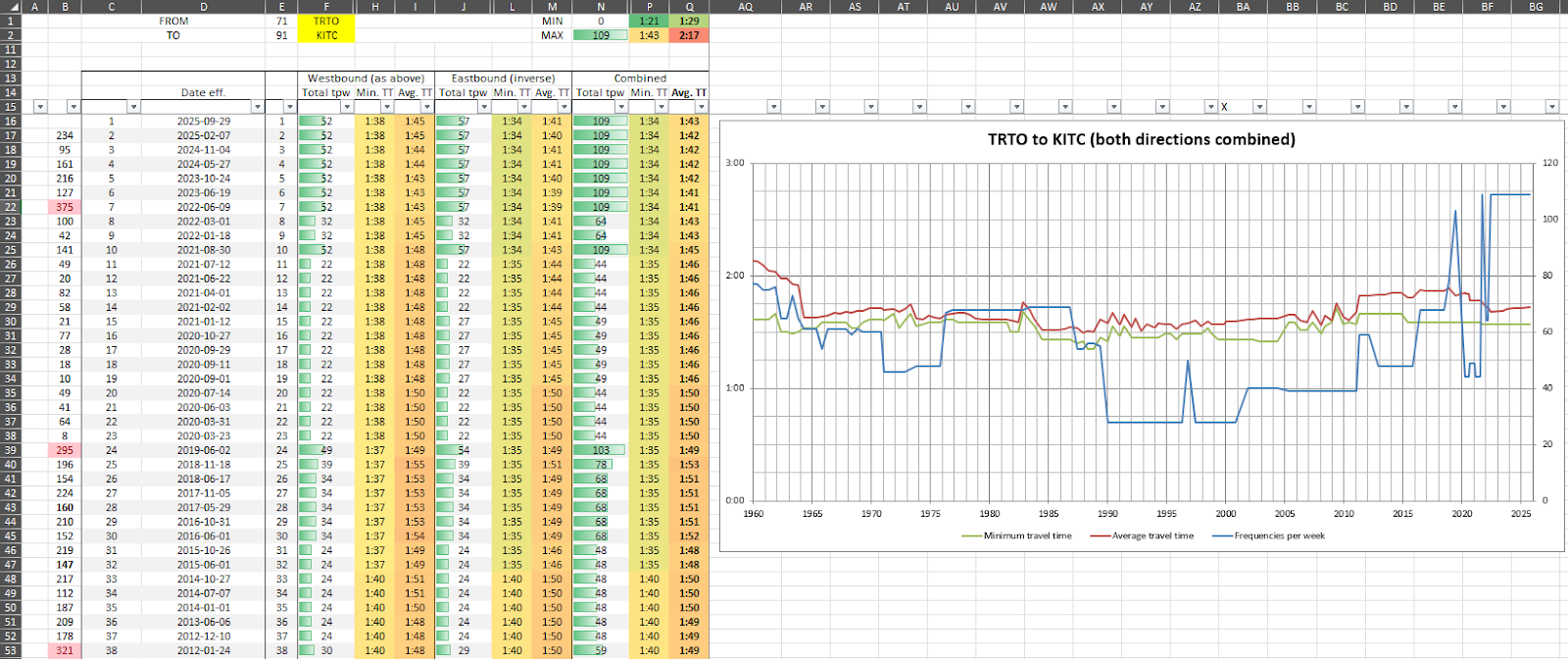The height and width of the screenshot is (659, 1568).
Task: Click the yellow TRTO cell
Action: tap(326, 21)
